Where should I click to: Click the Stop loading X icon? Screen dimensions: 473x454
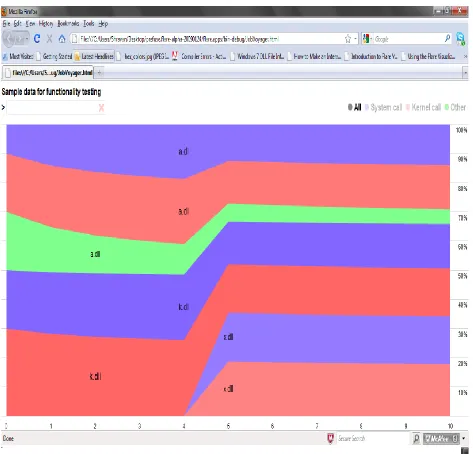coord(49,39)
